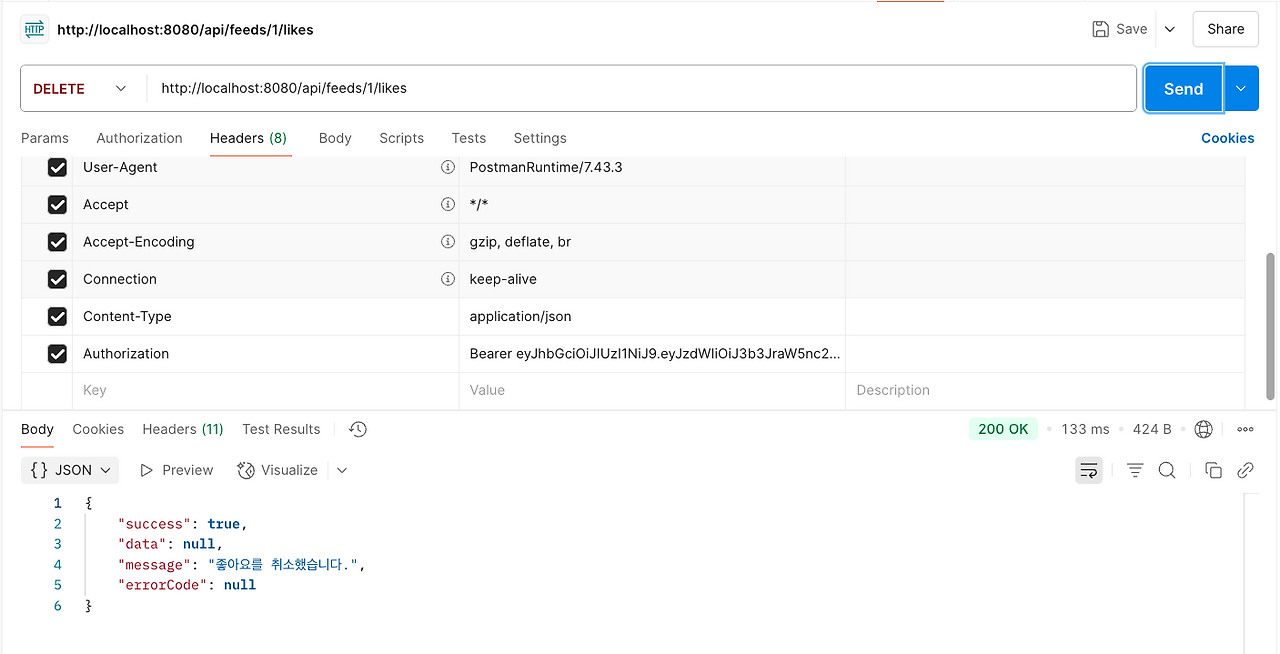This screenshot has width=1280, height=654.
Task: Open the Cookies link
Action: (x=1227, y=138)
